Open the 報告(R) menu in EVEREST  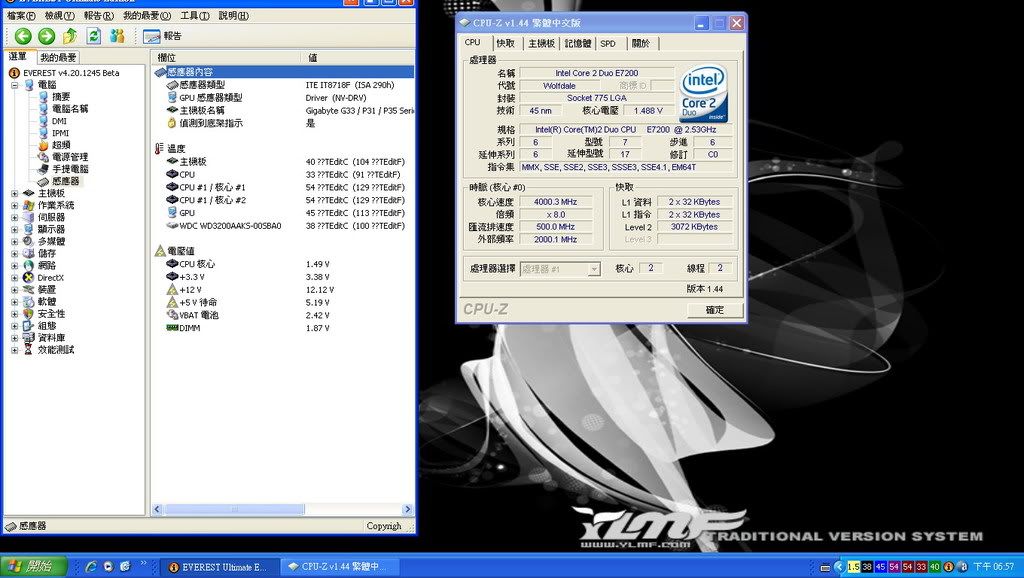coord(99,16)
